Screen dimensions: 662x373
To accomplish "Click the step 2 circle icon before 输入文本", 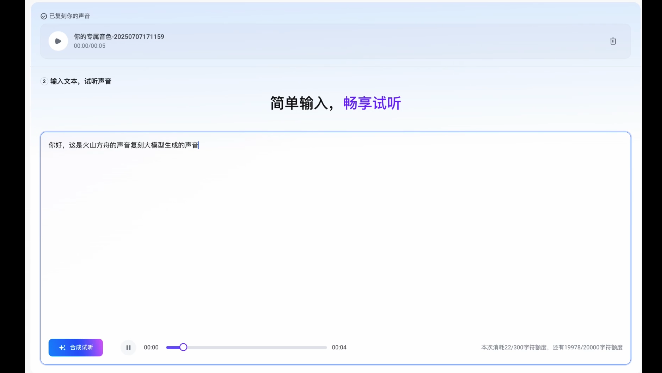I will tap(44, 81).
